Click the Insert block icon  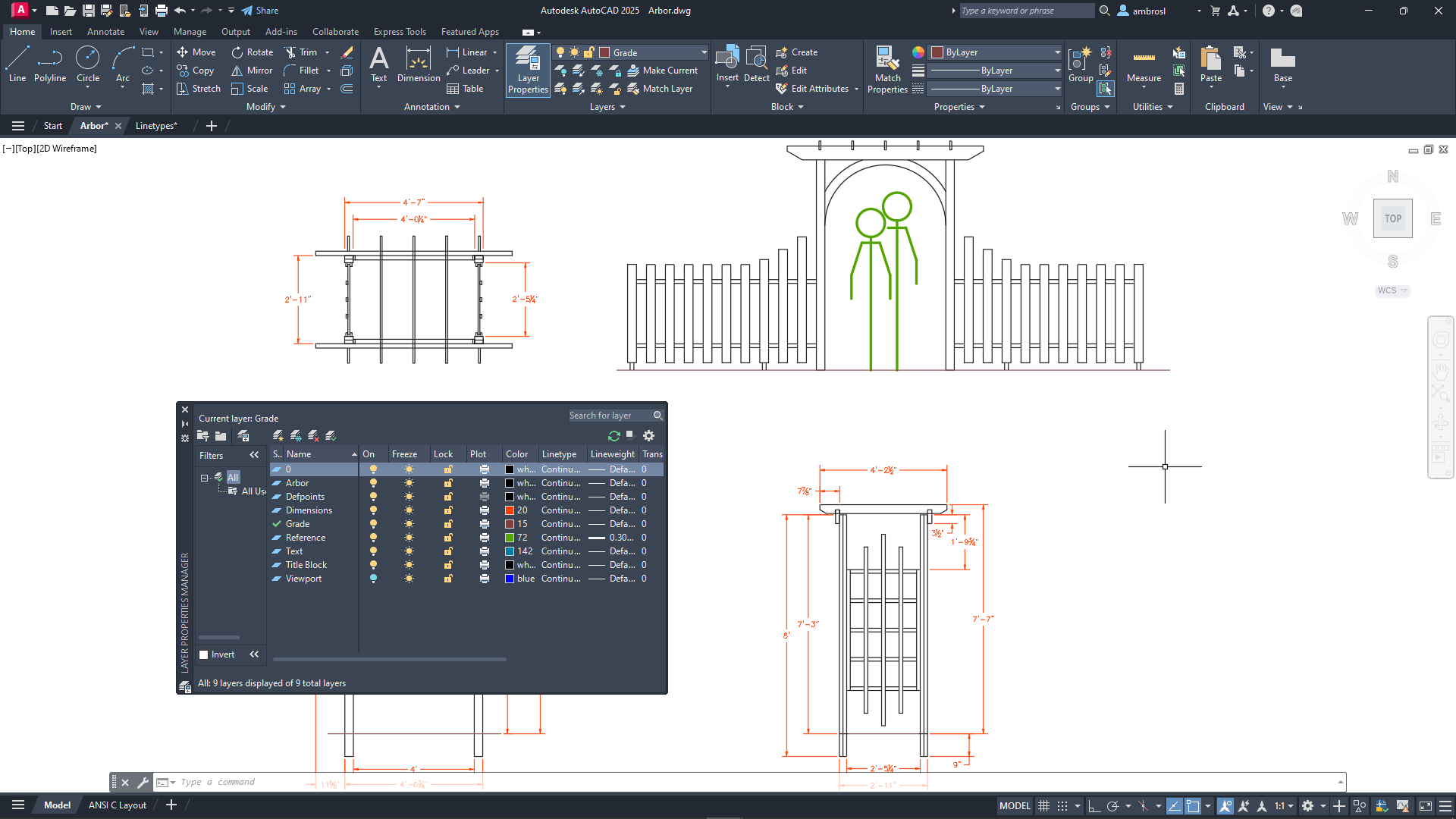[726, 59]
